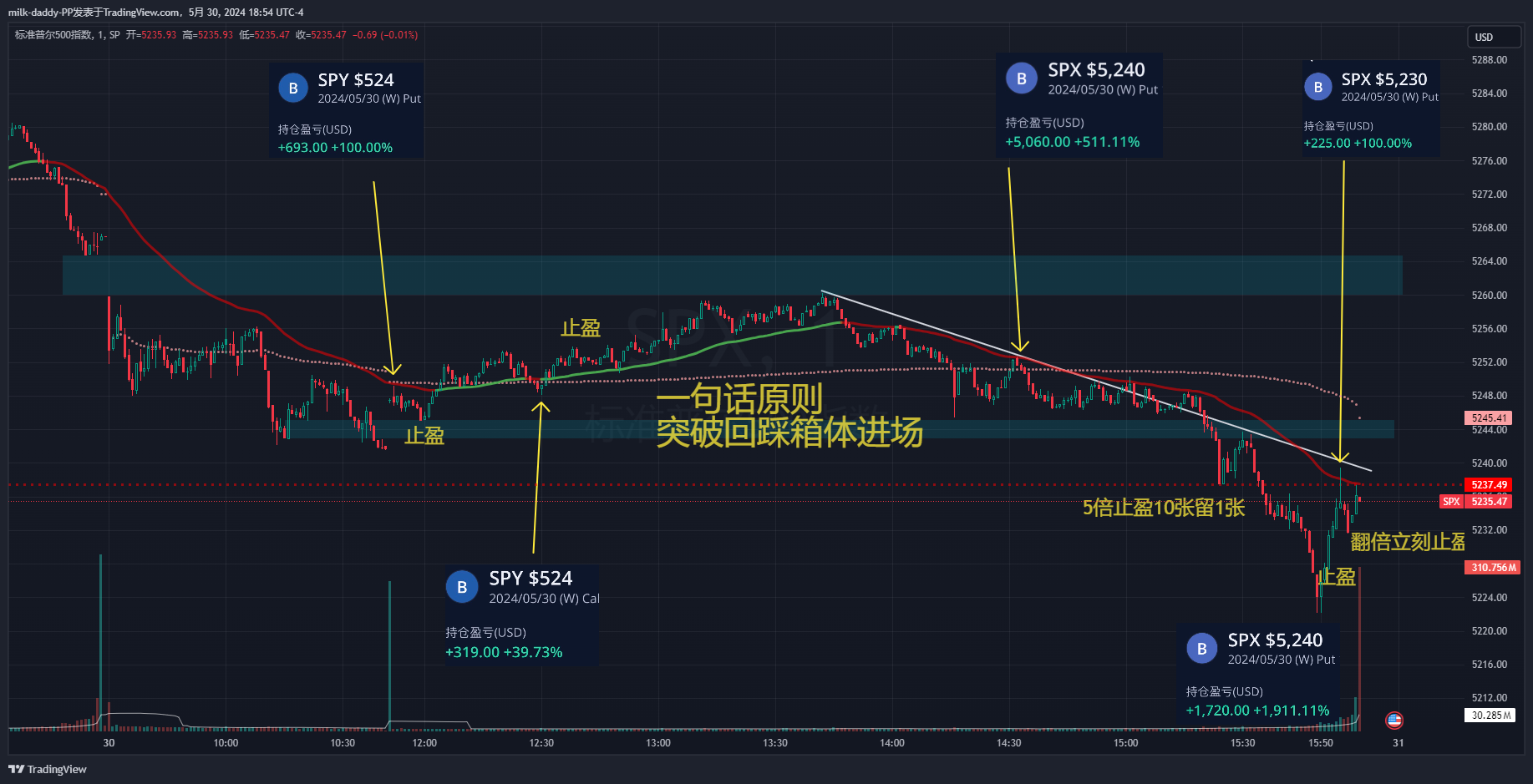Screen dimensions: 1533x784
Task: Click the US flag icon near the time axis
Action: point(1394,720)
